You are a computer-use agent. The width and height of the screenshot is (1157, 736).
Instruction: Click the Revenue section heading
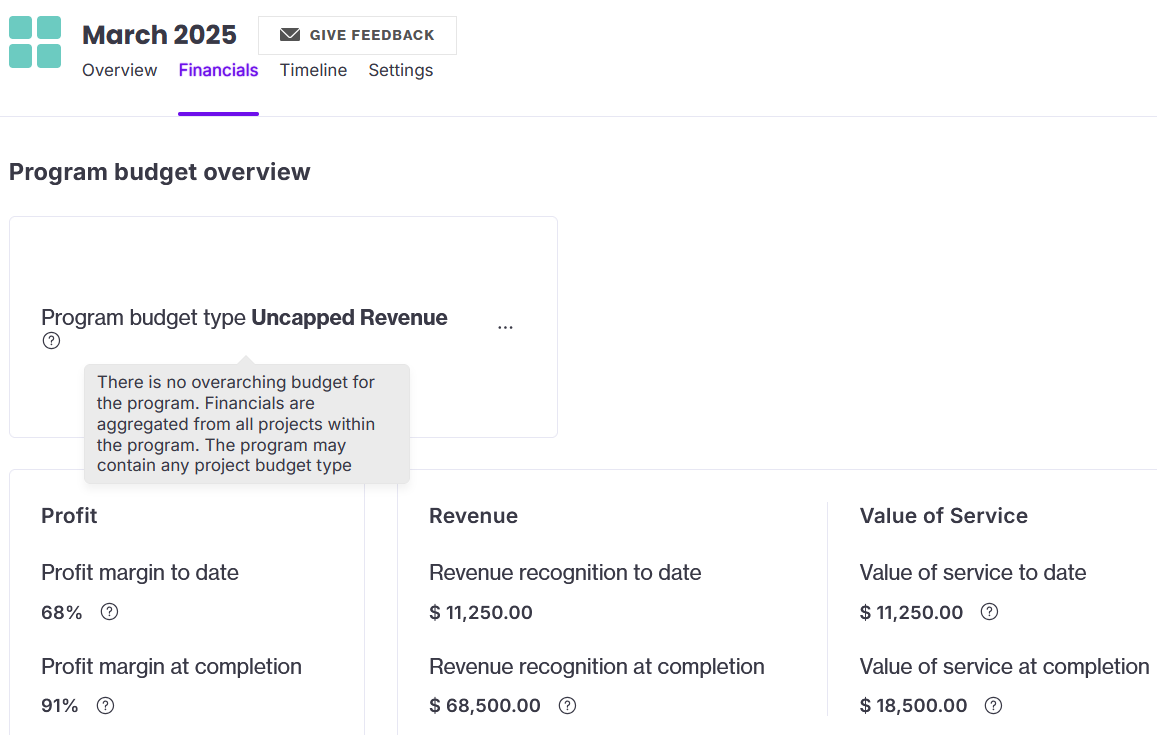(474, 516)
